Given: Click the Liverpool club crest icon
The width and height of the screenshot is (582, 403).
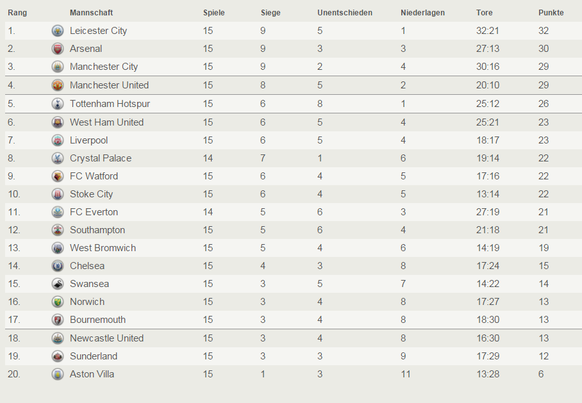Looking at the screenshot, I should pyautogui.click(x=58, y=140).
